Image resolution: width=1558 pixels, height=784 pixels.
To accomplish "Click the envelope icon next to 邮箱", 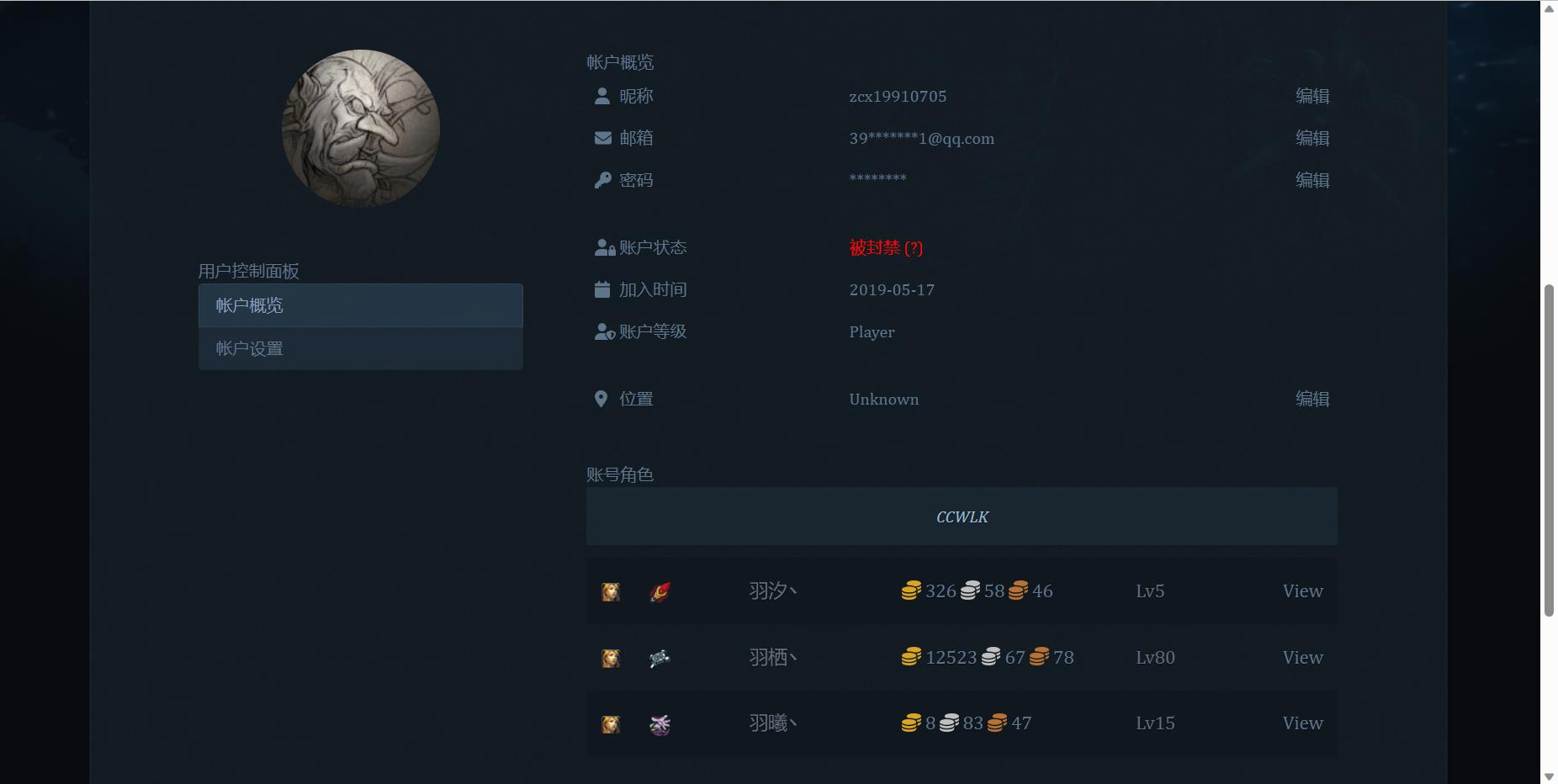I will click(x=601, y=137).
